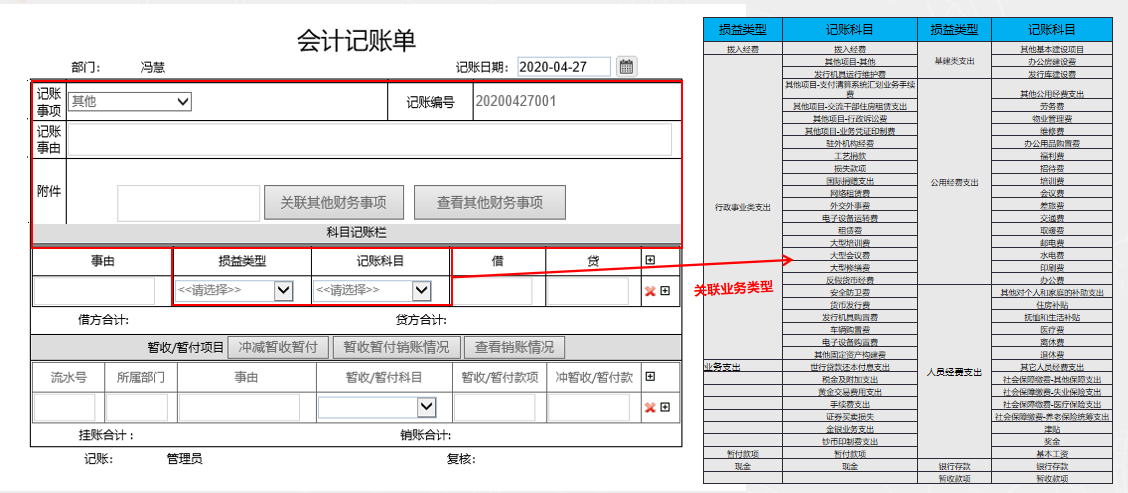Click the 人员经费支出 category cell

pos(955,372)
